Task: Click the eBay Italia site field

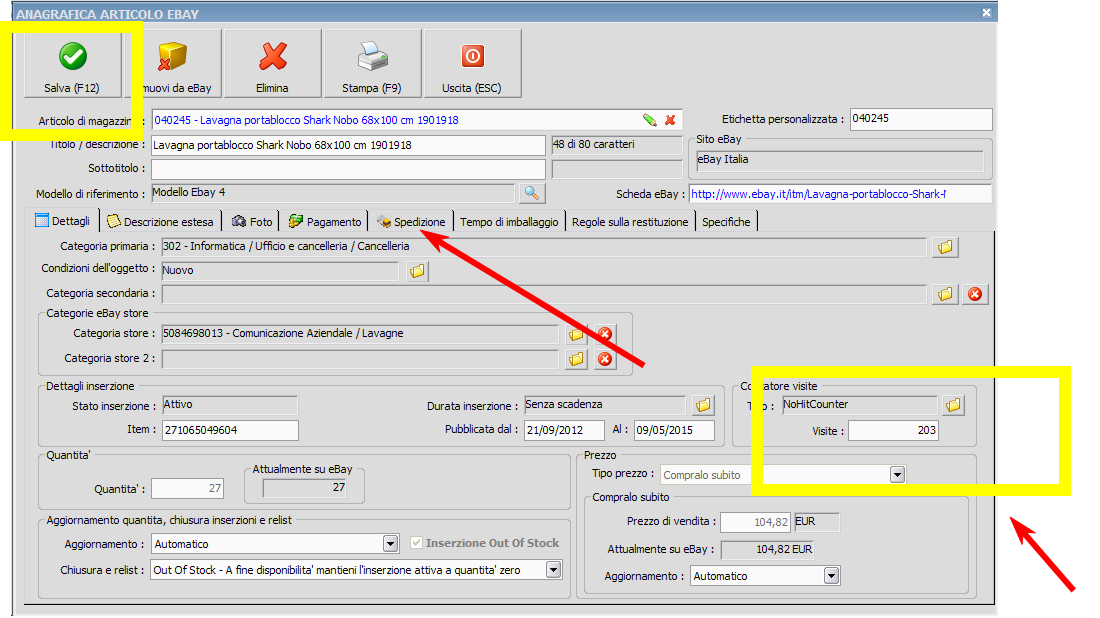Action: click(840, 161)
